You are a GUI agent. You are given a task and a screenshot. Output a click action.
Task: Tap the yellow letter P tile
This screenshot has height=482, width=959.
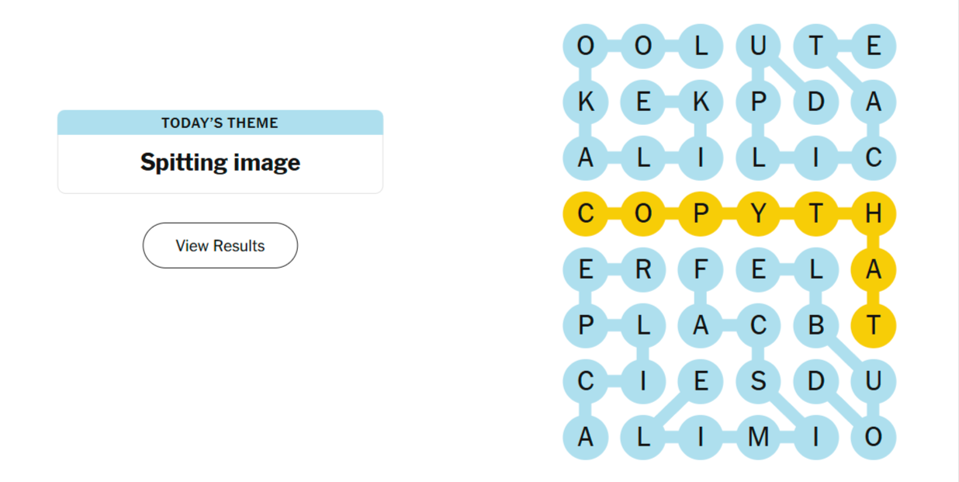point(701,213)
